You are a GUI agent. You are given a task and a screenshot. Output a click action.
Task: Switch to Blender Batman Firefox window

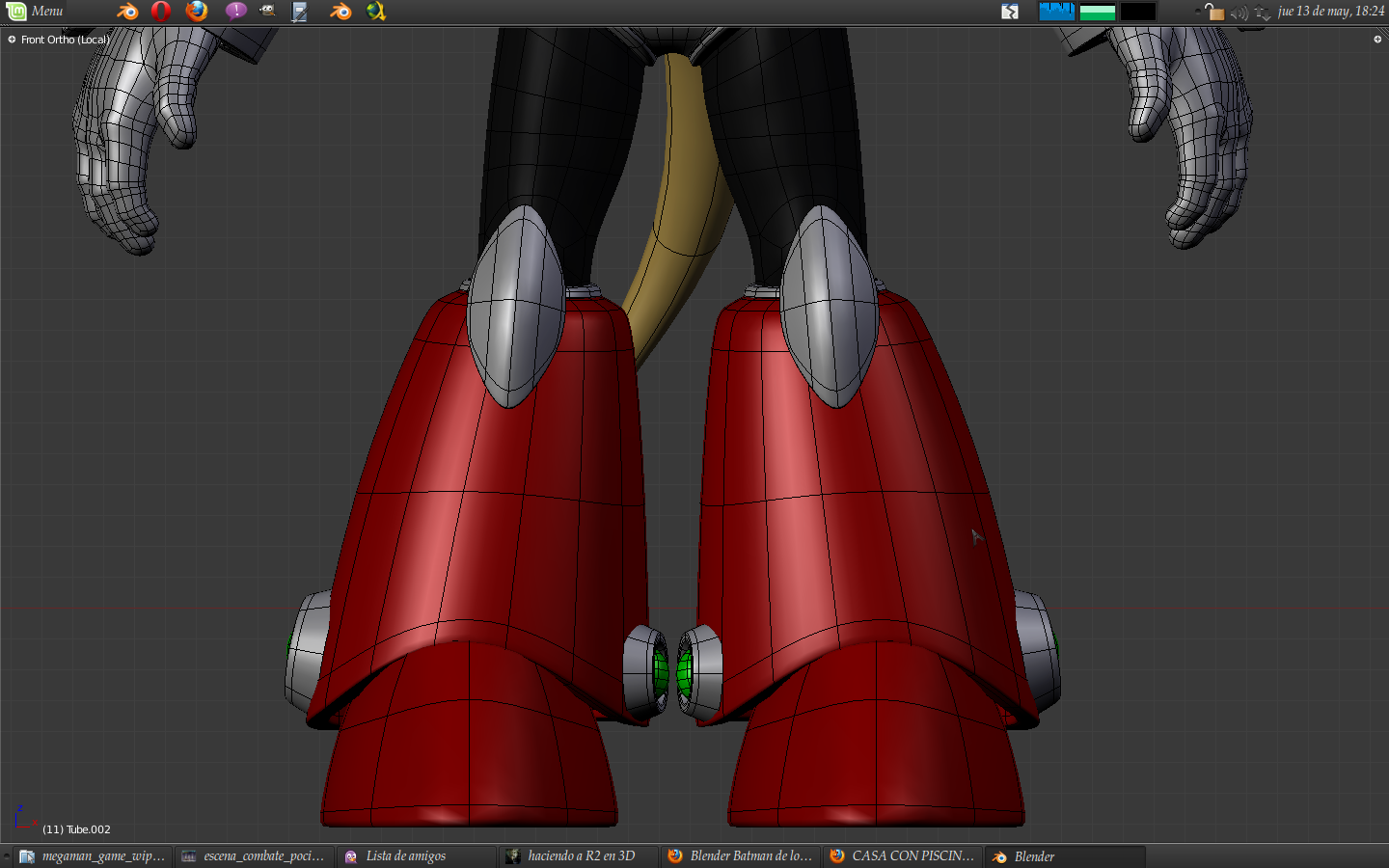pyautogui.click(x=741, y=856)
